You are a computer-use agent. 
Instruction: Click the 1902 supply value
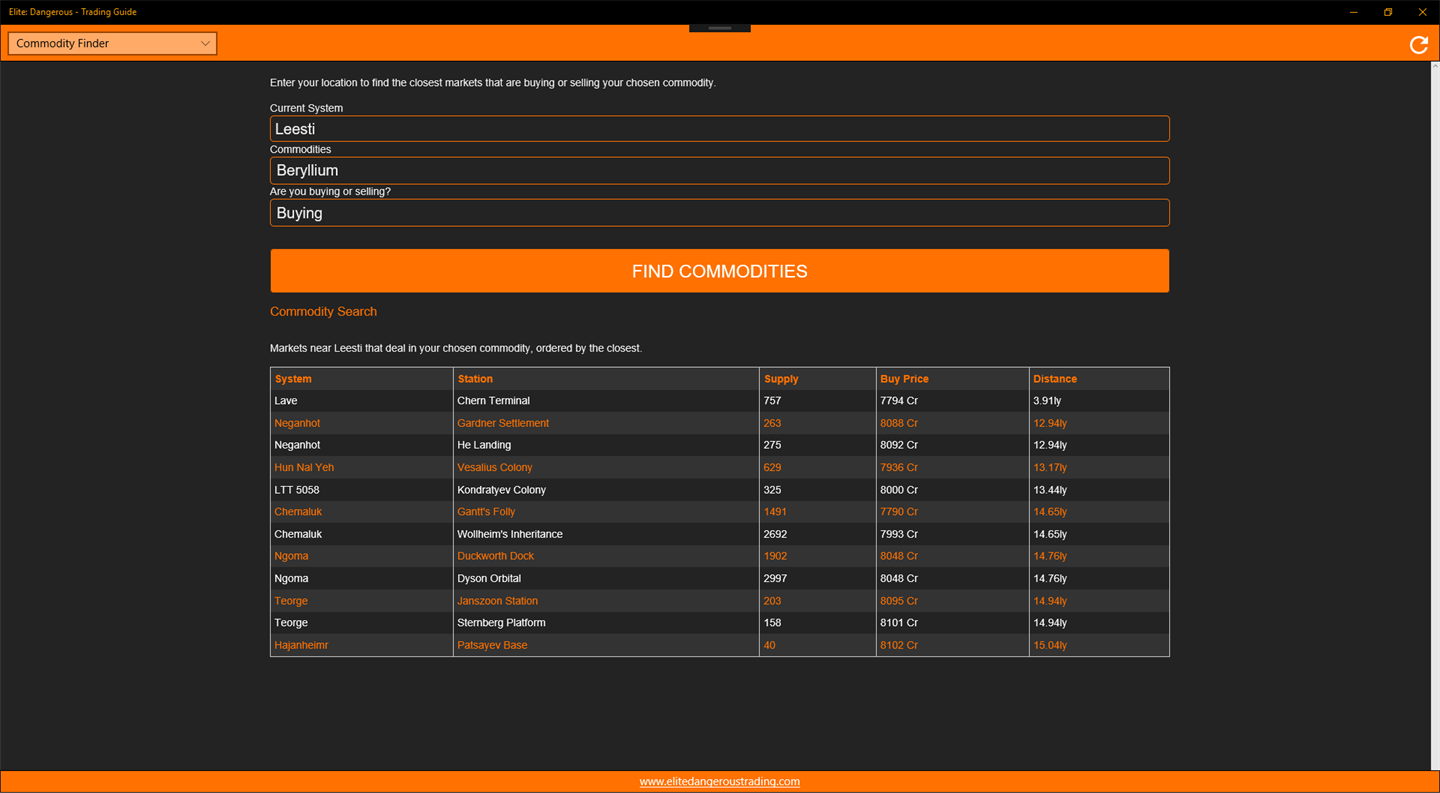pyautogui.click(x=775, y=556)
